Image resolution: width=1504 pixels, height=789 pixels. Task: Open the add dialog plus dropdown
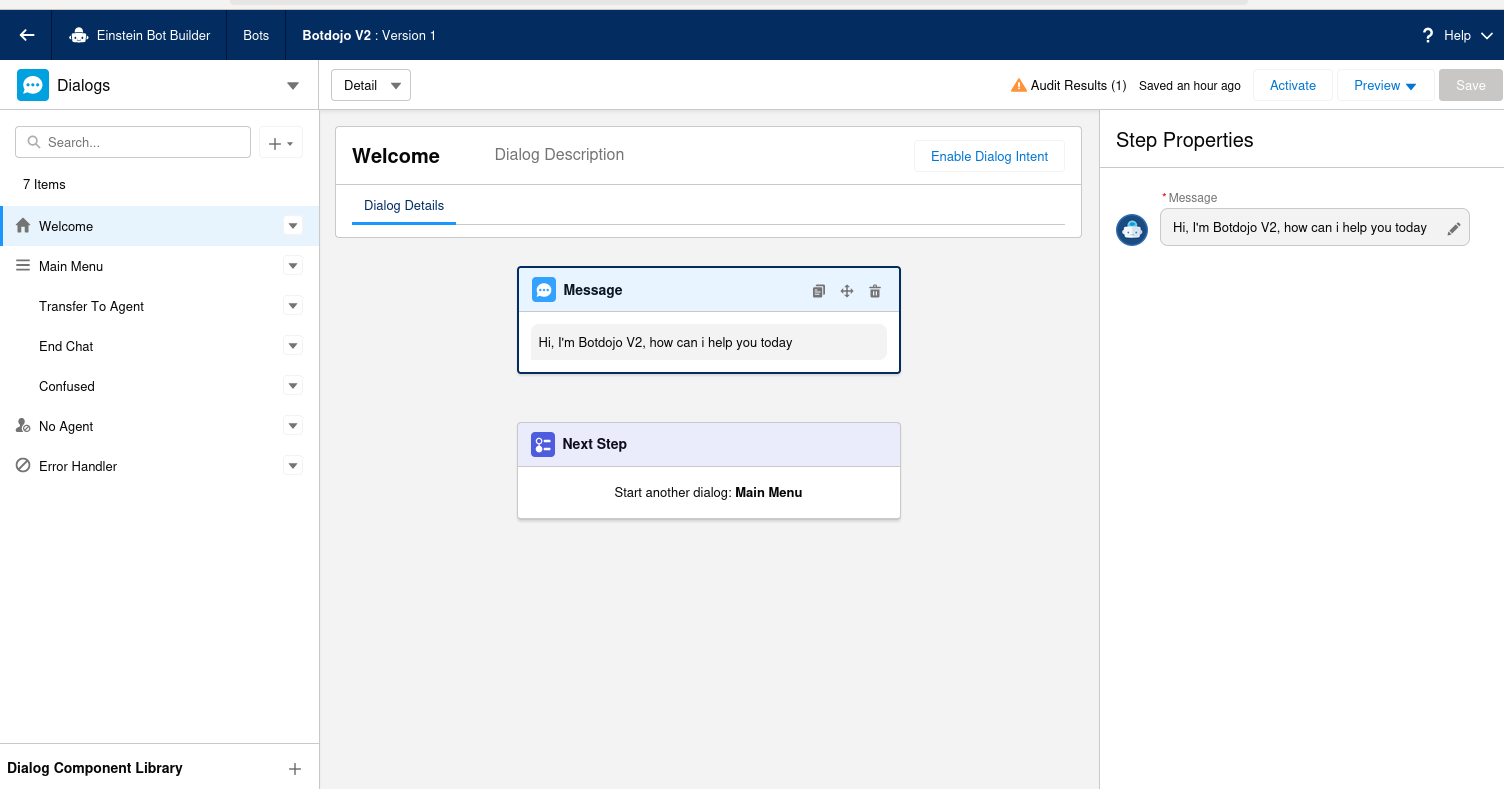281,143
